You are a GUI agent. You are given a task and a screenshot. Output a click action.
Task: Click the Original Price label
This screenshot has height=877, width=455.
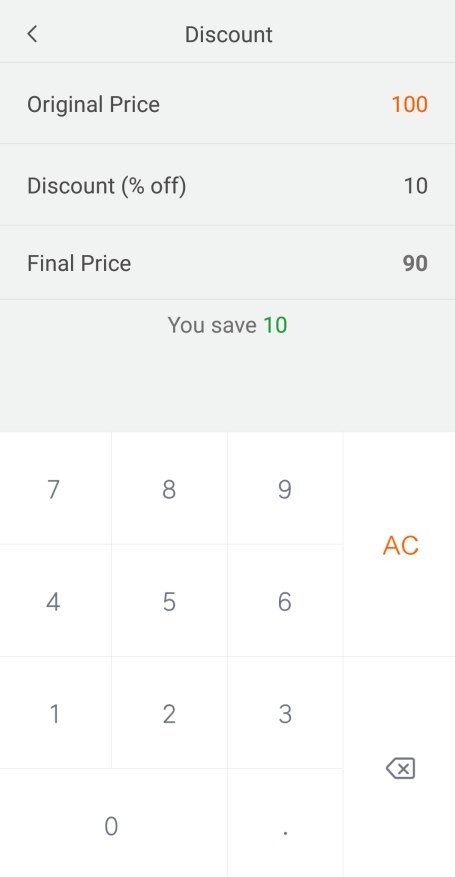coord(93,105)
